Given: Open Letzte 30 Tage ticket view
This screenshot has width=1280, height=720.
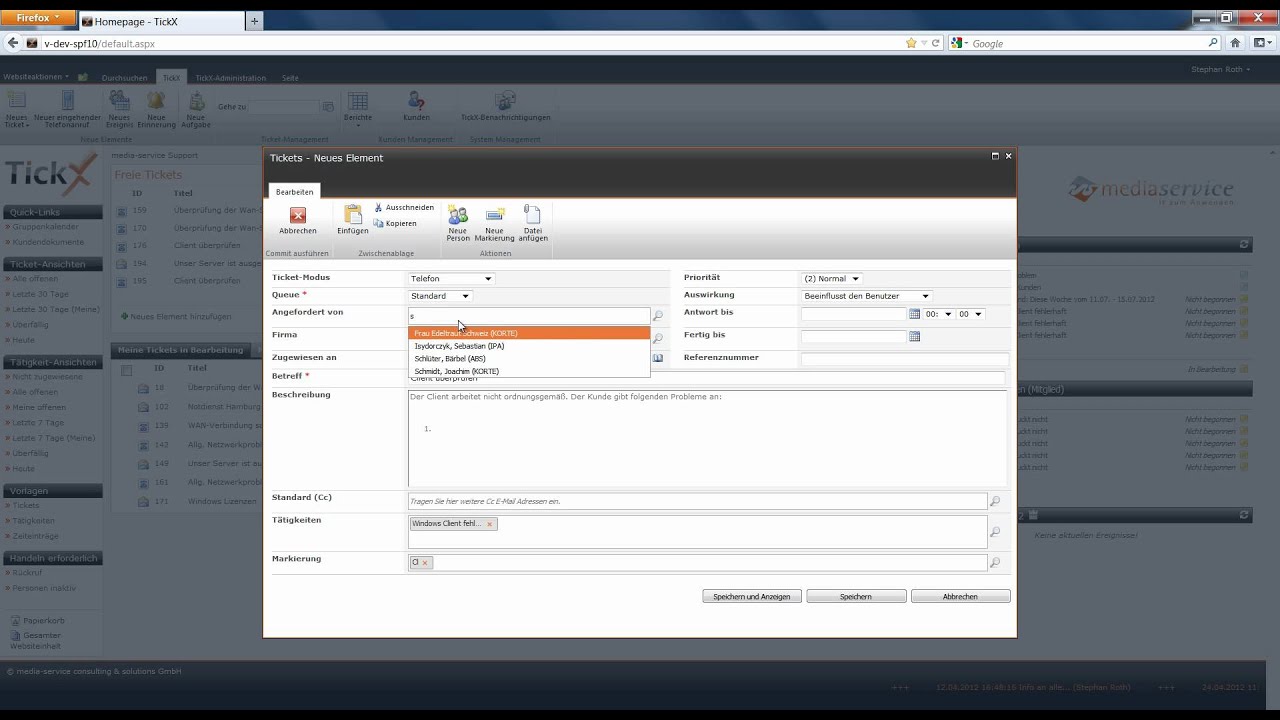Looking at the screenshot, I should [x=41, y=295].
